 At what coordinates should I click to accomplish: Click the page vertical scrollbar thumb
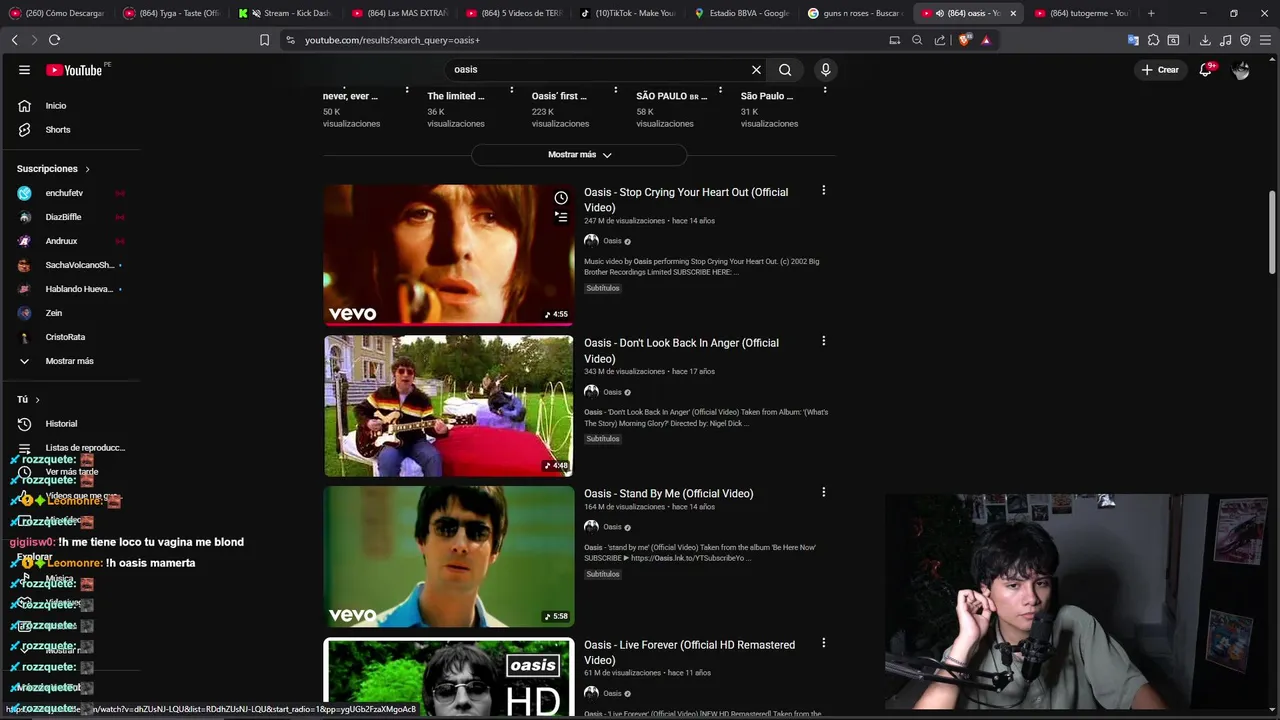1273,230
